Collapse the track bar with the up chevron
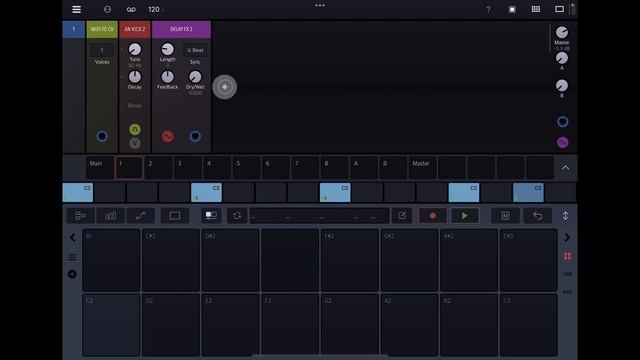The image size is (640, 360). click(x=565, y=168)
